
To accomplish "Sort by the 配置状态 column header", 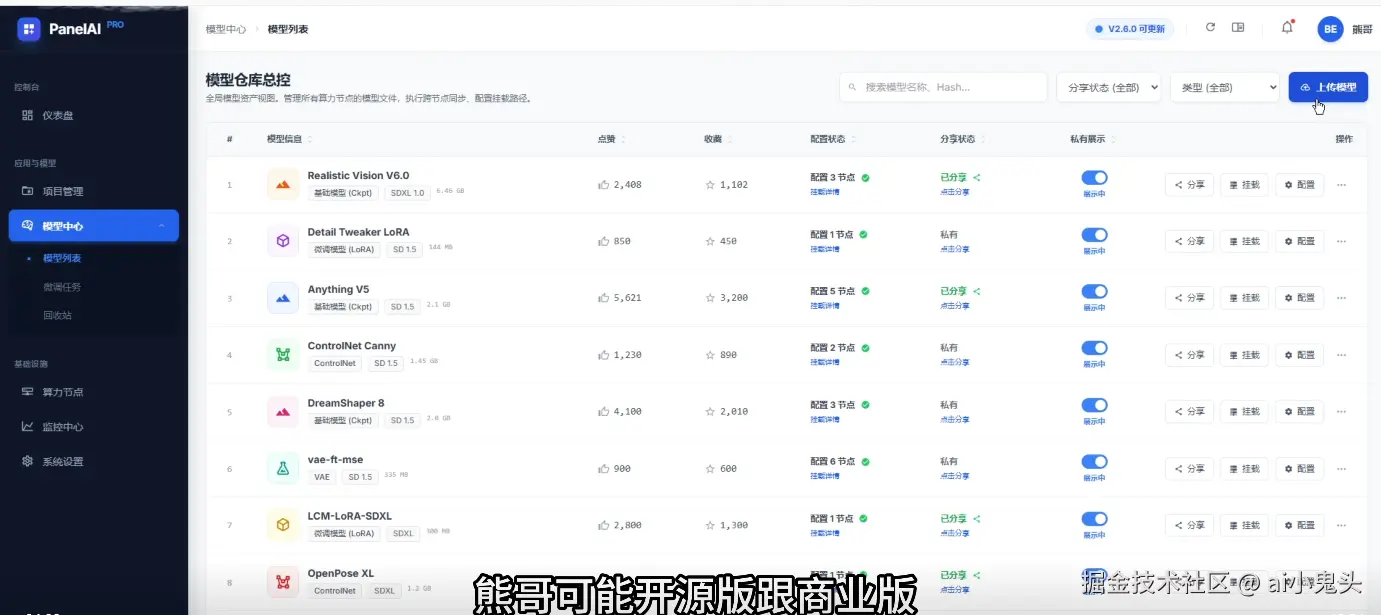I will click(832, 139).
